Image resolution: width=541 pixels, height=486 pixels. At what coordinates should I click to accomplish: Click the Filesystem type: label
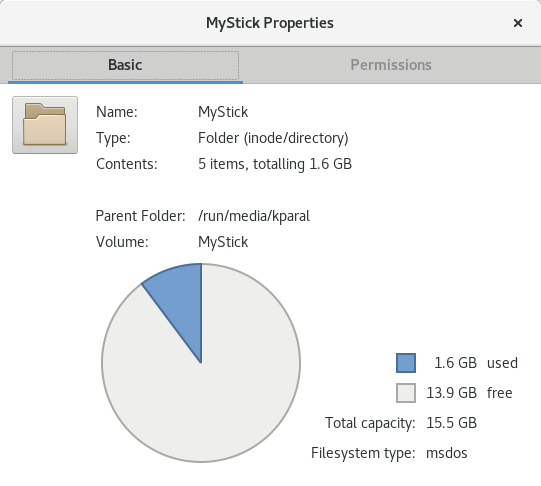coord(363,453)
